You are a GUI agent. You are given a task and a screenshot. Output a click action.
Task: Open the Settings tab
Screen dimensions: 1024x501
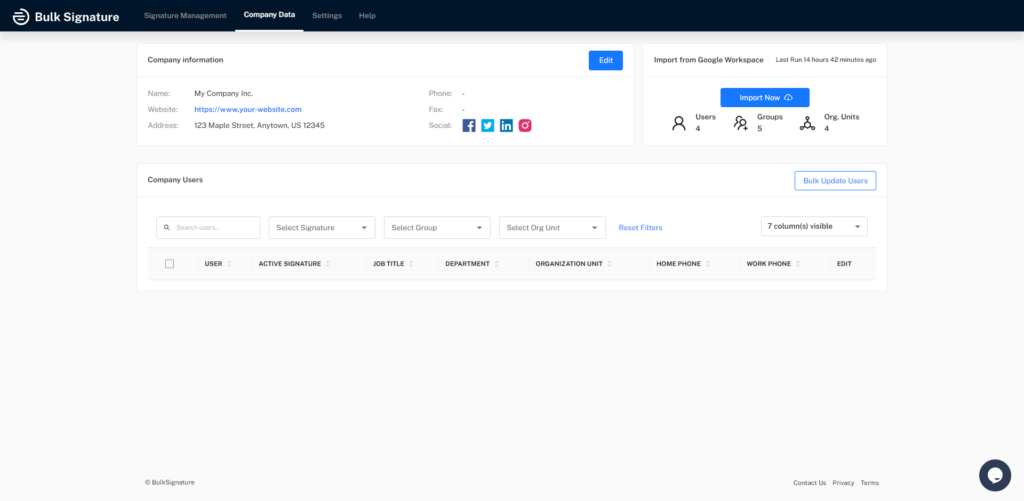[x=327, y=15]
